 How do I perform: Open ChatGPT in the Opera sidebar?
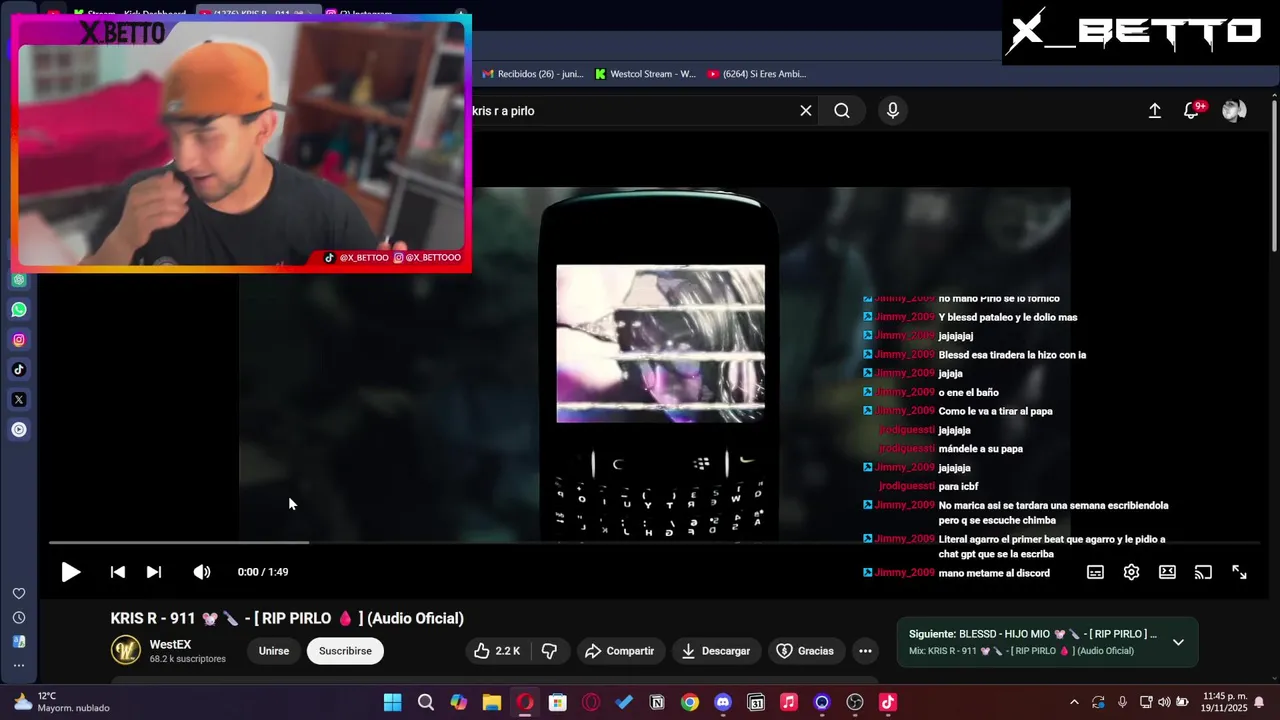pos(19,280)
